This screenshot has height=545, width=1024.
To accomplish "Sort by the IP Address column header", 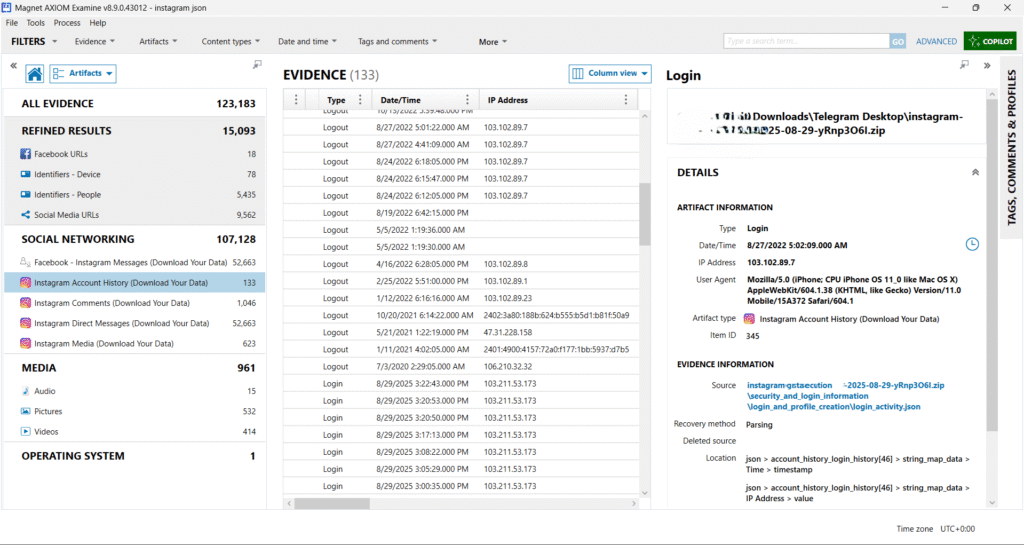I will tap(507, 100).
